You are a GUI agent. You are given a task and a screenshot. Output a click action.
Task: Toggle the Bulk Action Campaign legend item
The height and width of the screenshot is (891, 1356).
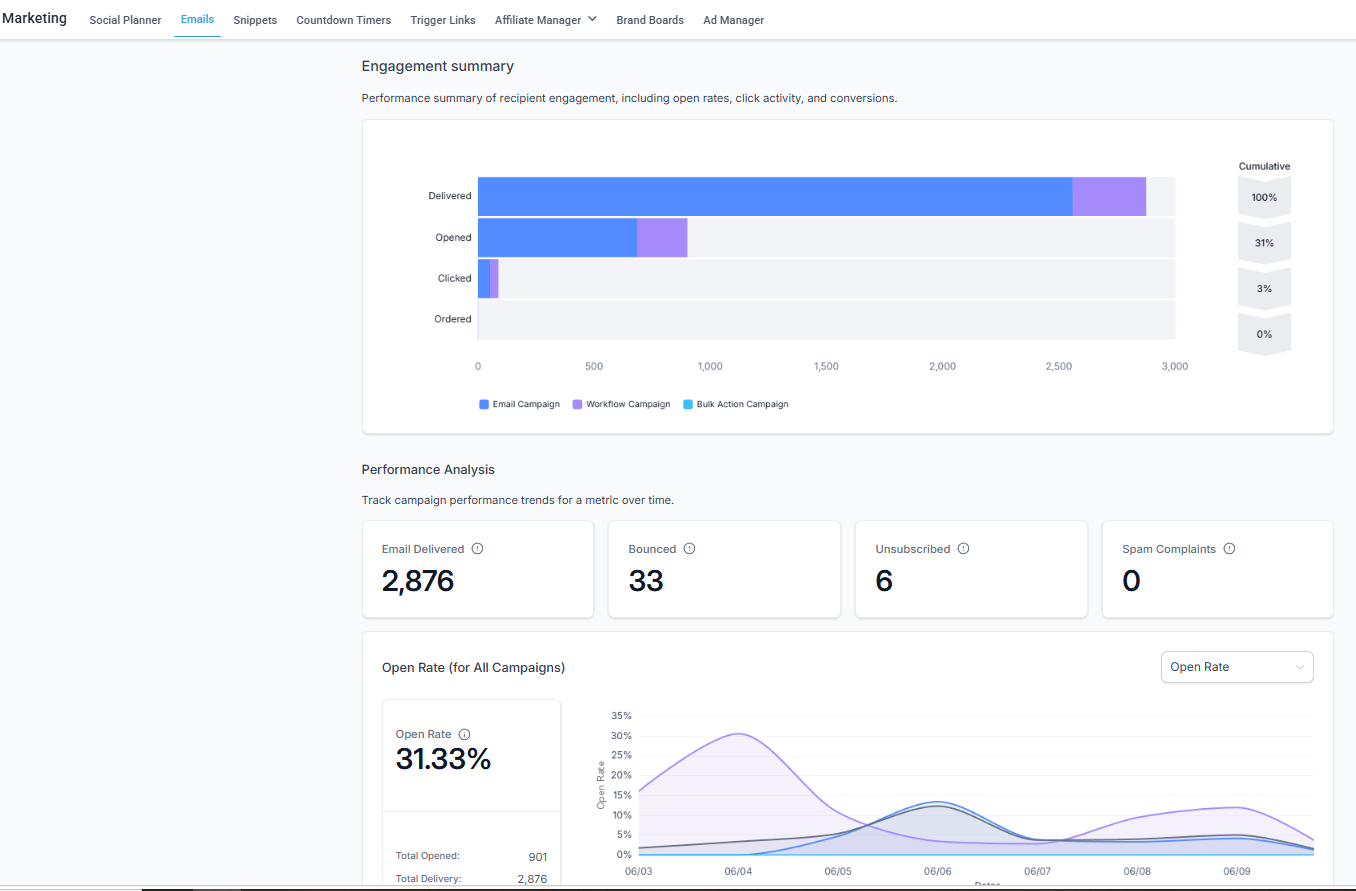735,404
